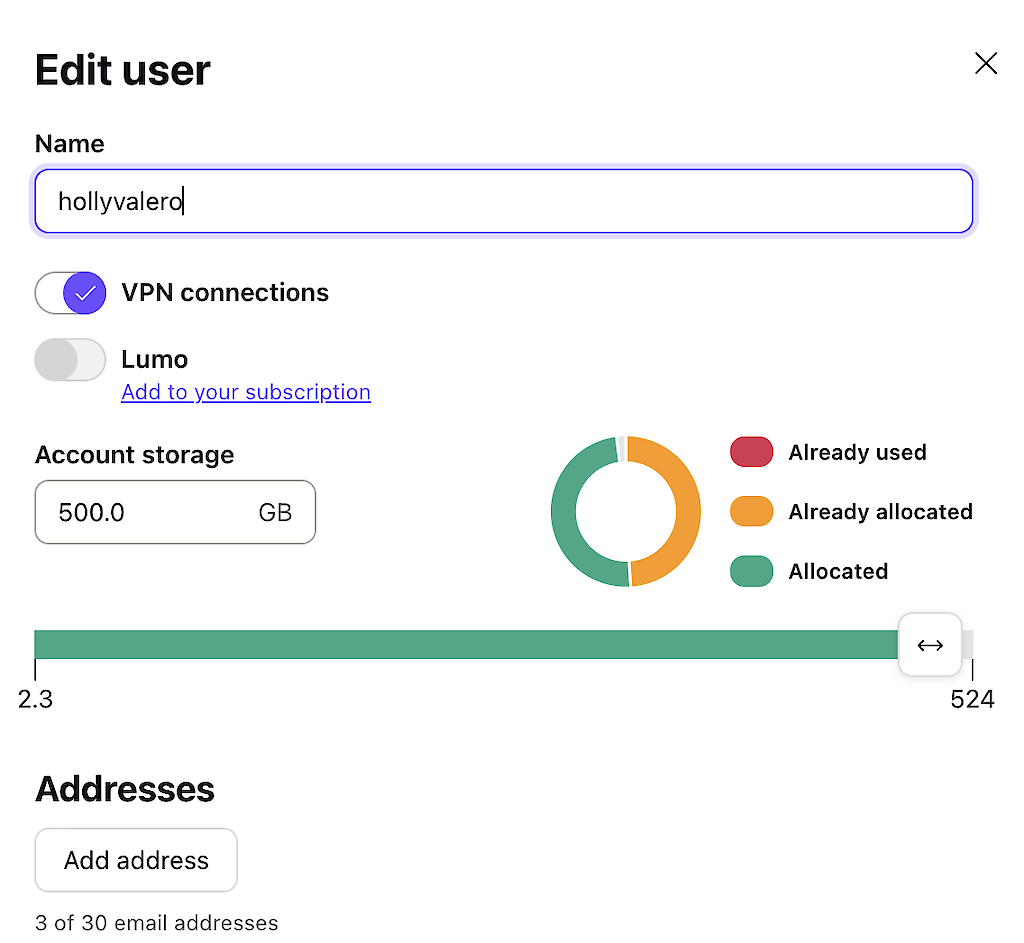
Task: Close the Edit user dialog
Action: click(985, 64)
